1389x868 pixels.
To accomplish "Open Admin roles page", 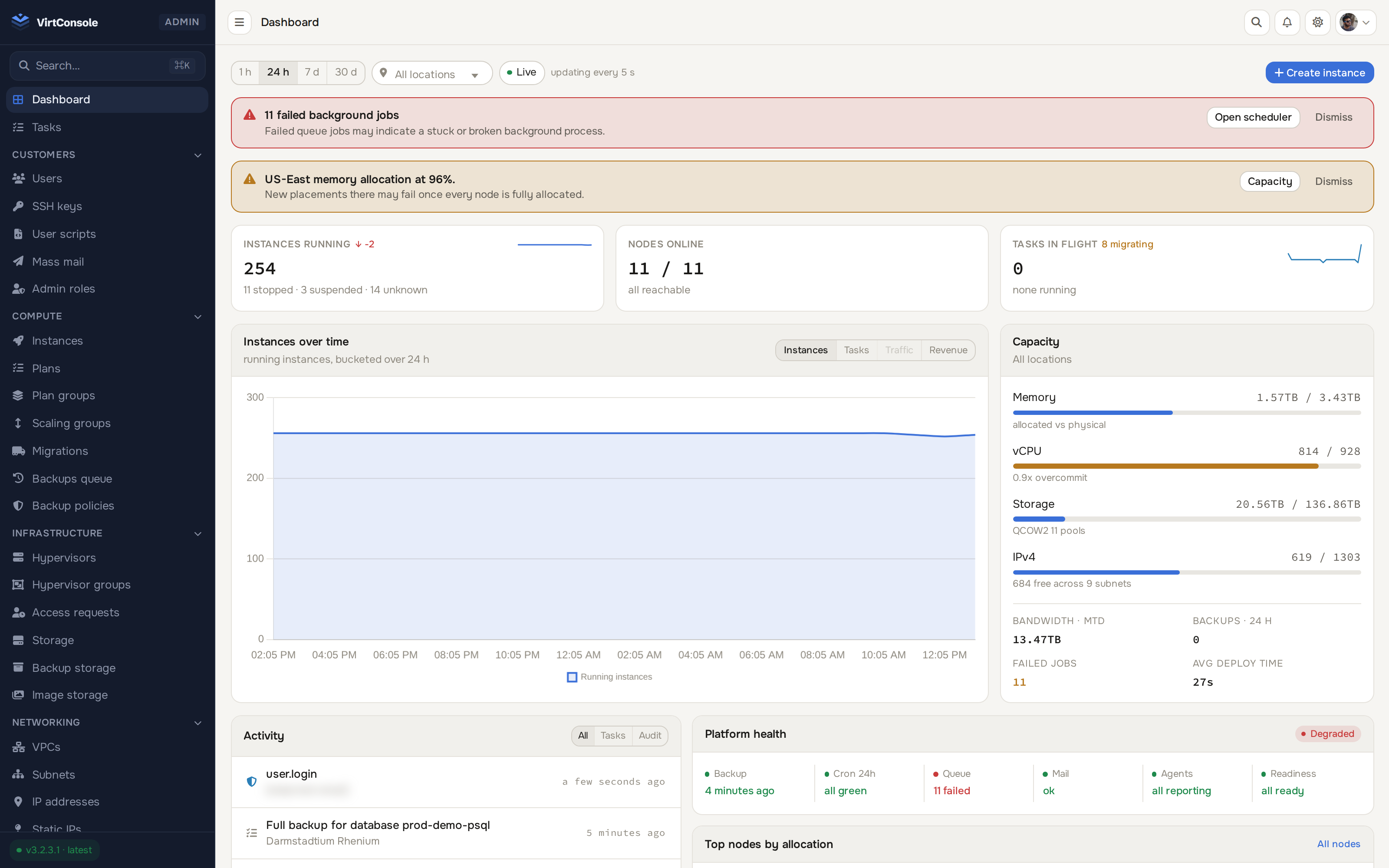I will pyautogui.click(x=107, y=289).
